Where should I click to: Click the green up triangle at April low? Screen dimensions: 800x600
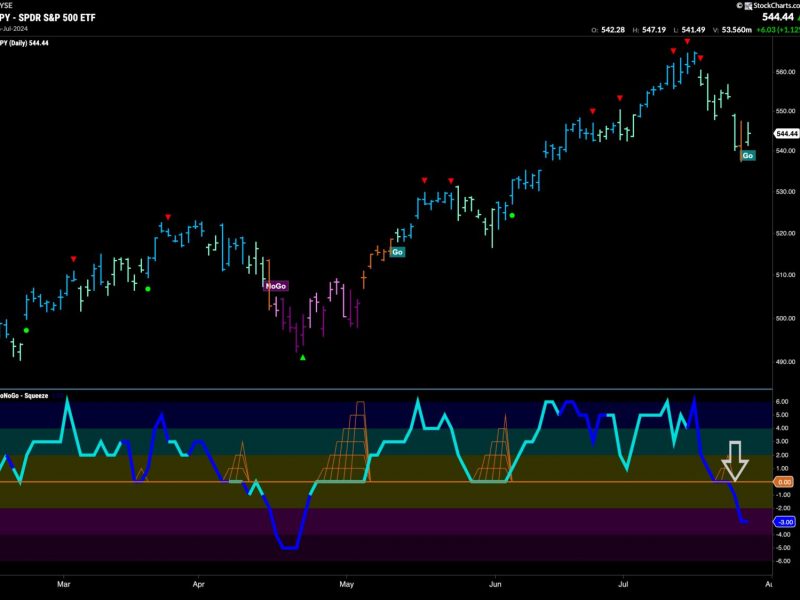coord(303,358)
